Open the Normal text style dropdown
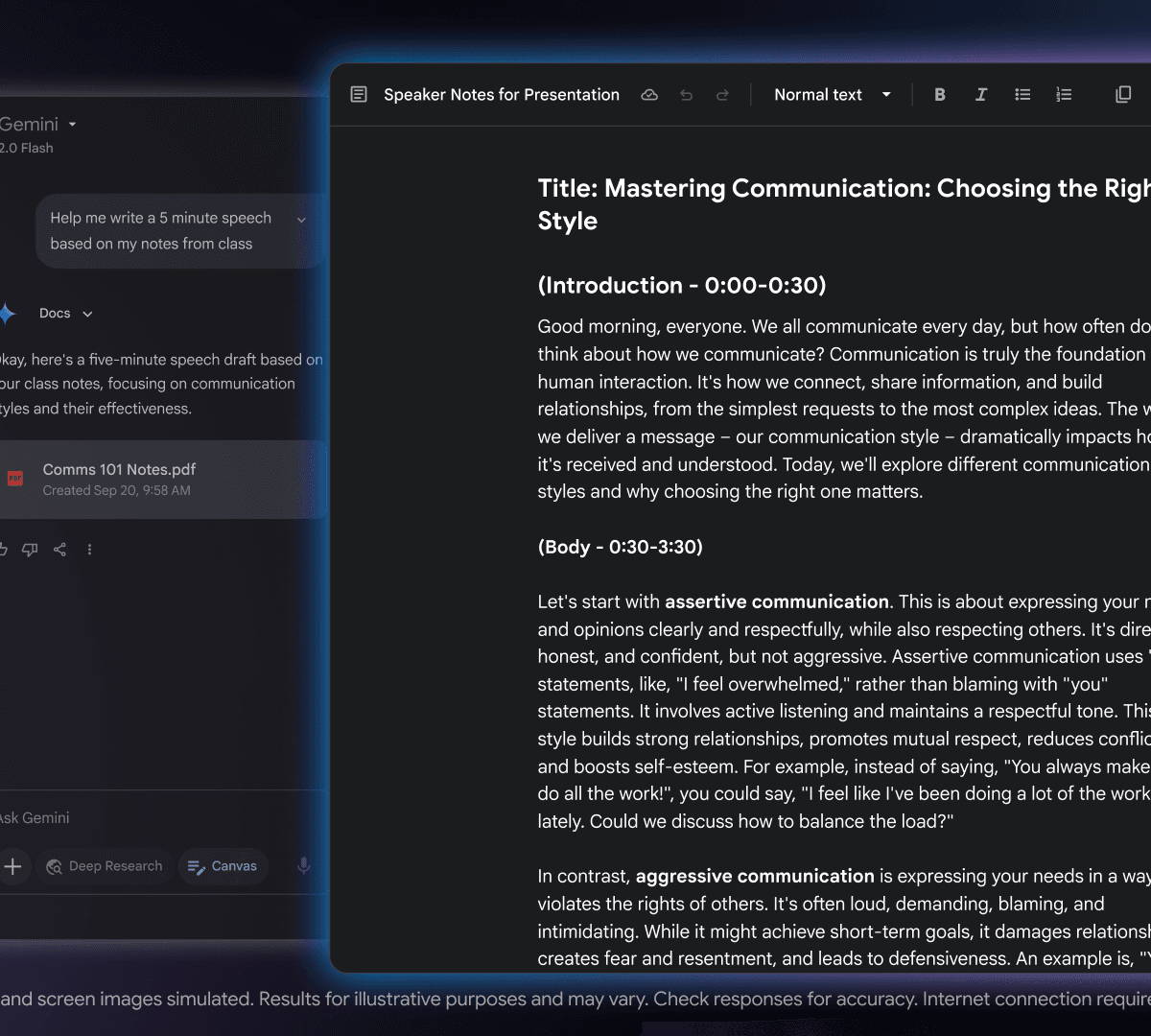 pos(832,95)
